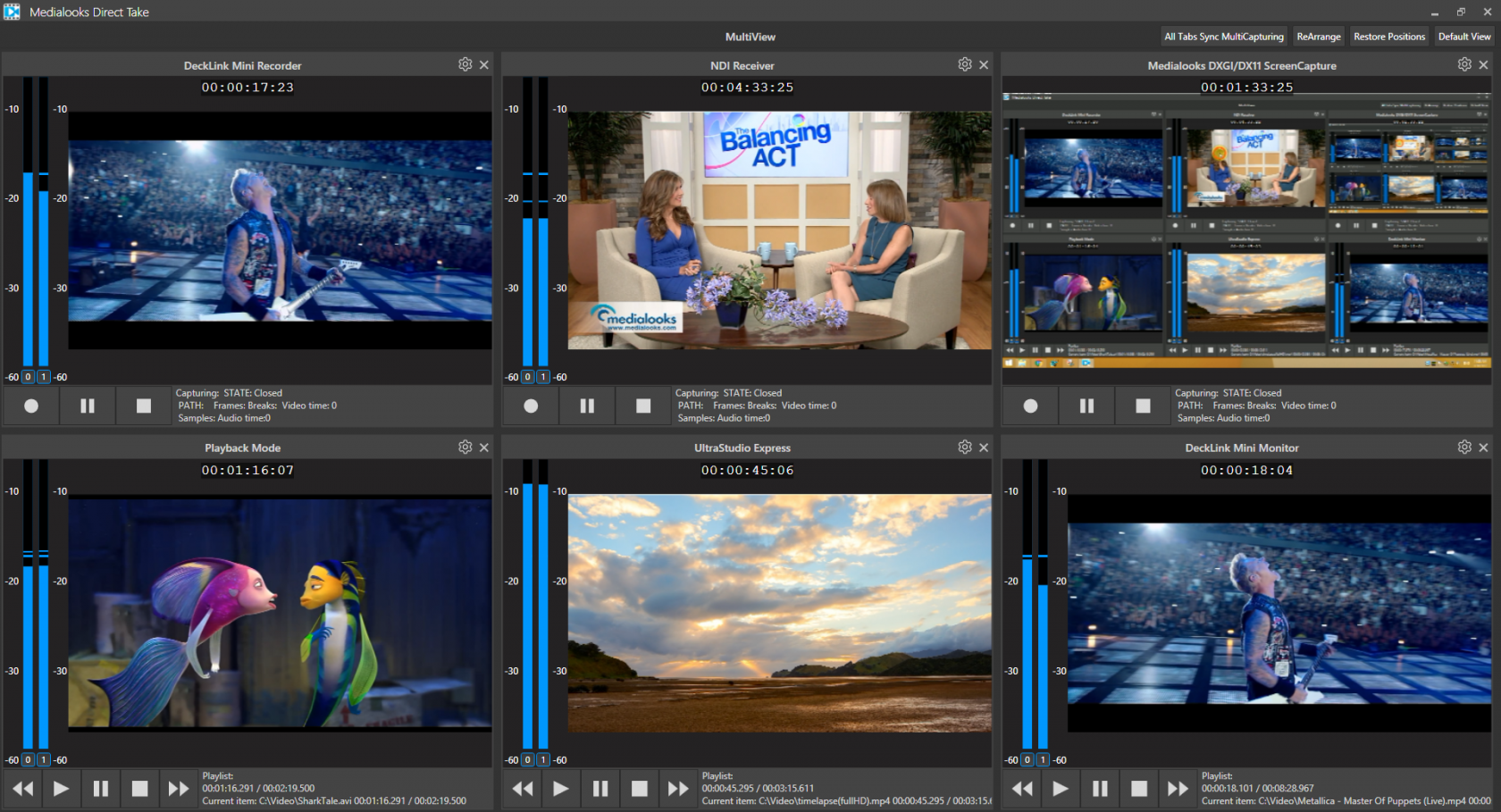Screen dimensions: 1501x812
Task: Open the Playback Mode settings gear
Action: coord(465,447)
